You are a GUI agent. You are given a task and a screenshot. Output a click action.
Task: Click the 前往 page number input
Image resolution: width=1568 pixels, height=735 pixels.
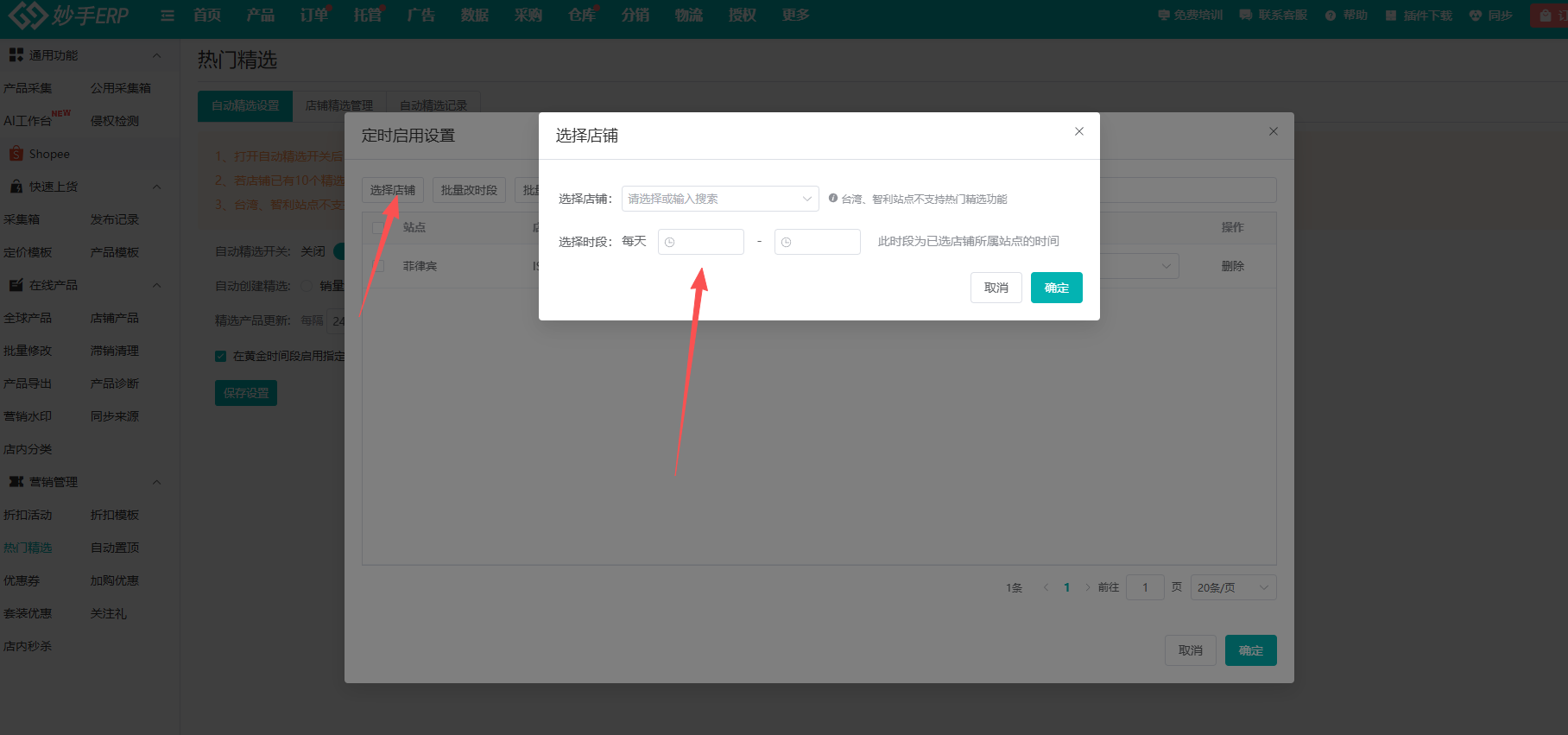(1146, 587)
